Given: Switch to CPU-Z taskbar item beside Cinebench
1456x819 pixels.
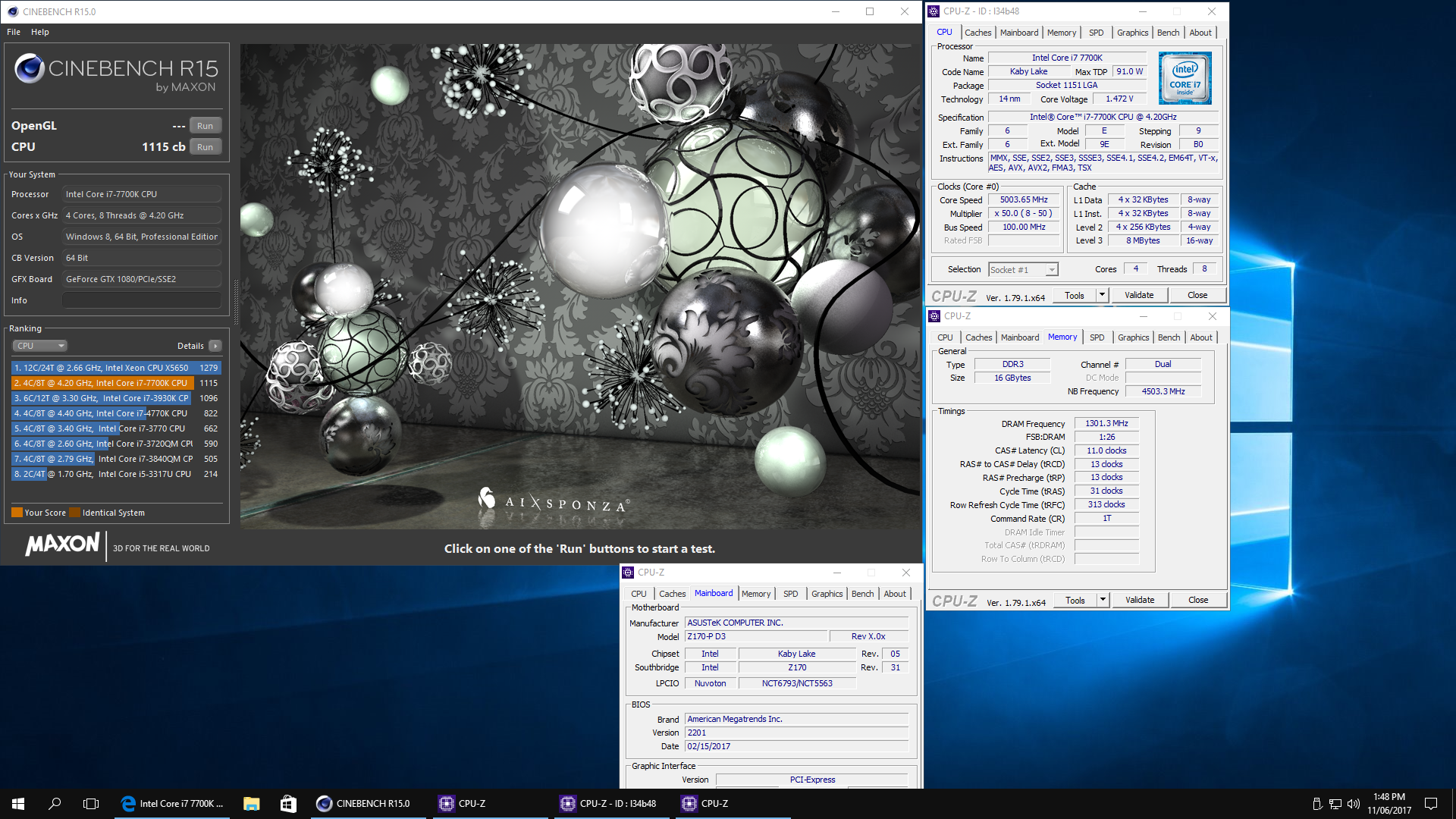Looking at the screenshot, I should [491, 804].
